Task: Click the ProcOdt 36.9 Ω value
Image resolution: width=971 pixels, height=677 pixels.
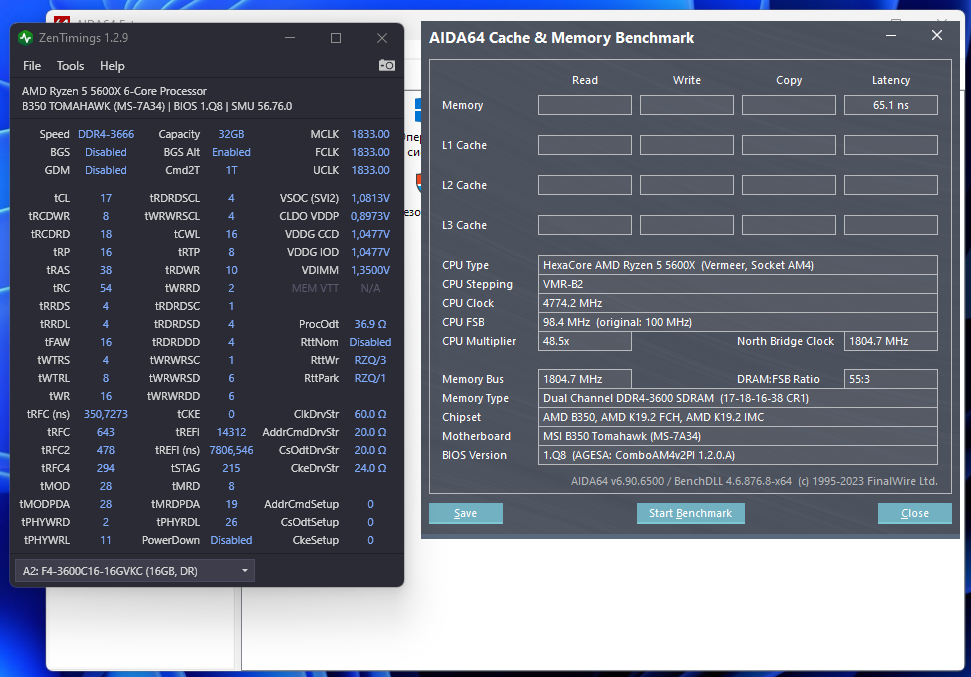Action: pos(370,324)
